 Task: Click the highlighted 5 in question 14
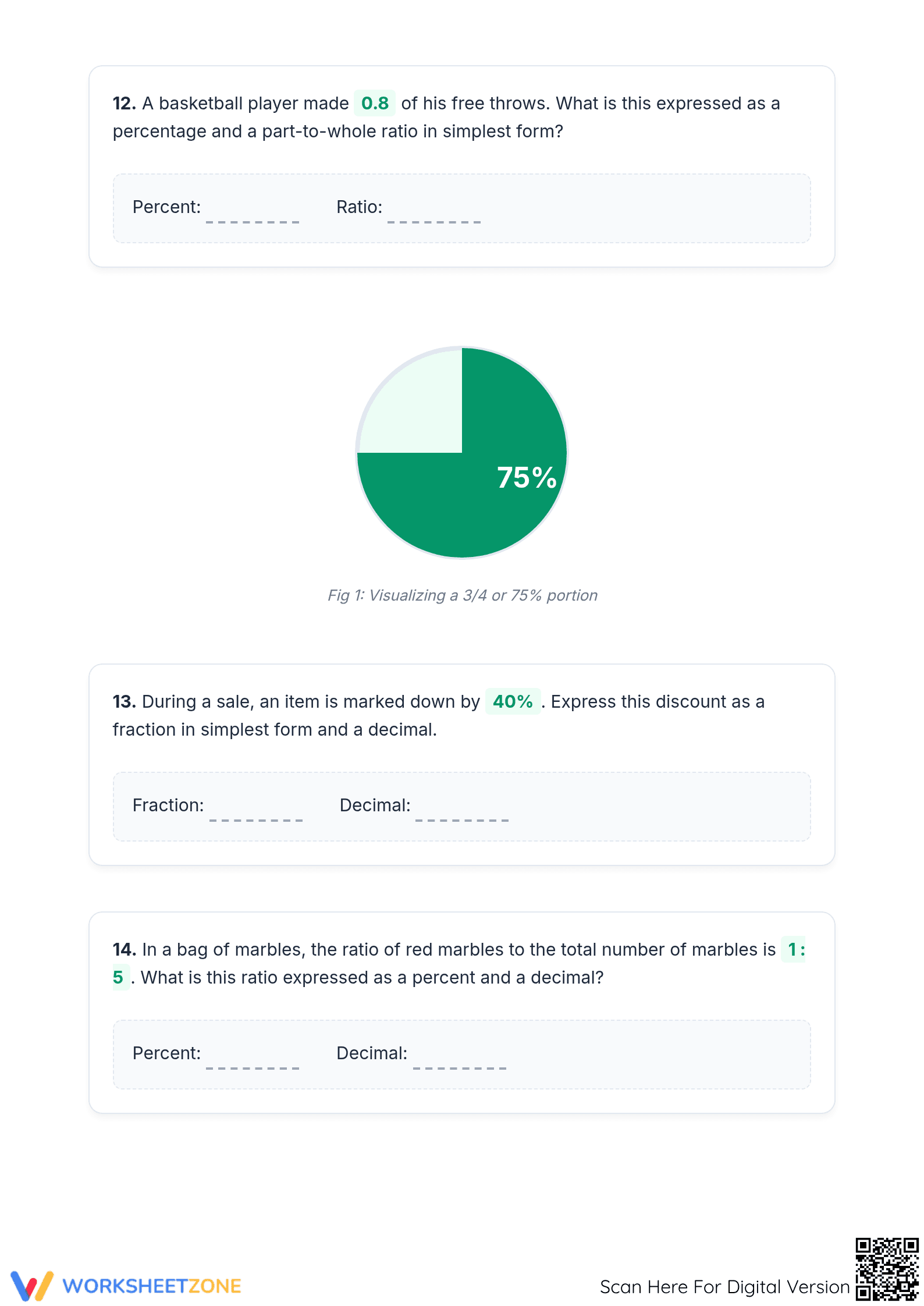point(119,978)
